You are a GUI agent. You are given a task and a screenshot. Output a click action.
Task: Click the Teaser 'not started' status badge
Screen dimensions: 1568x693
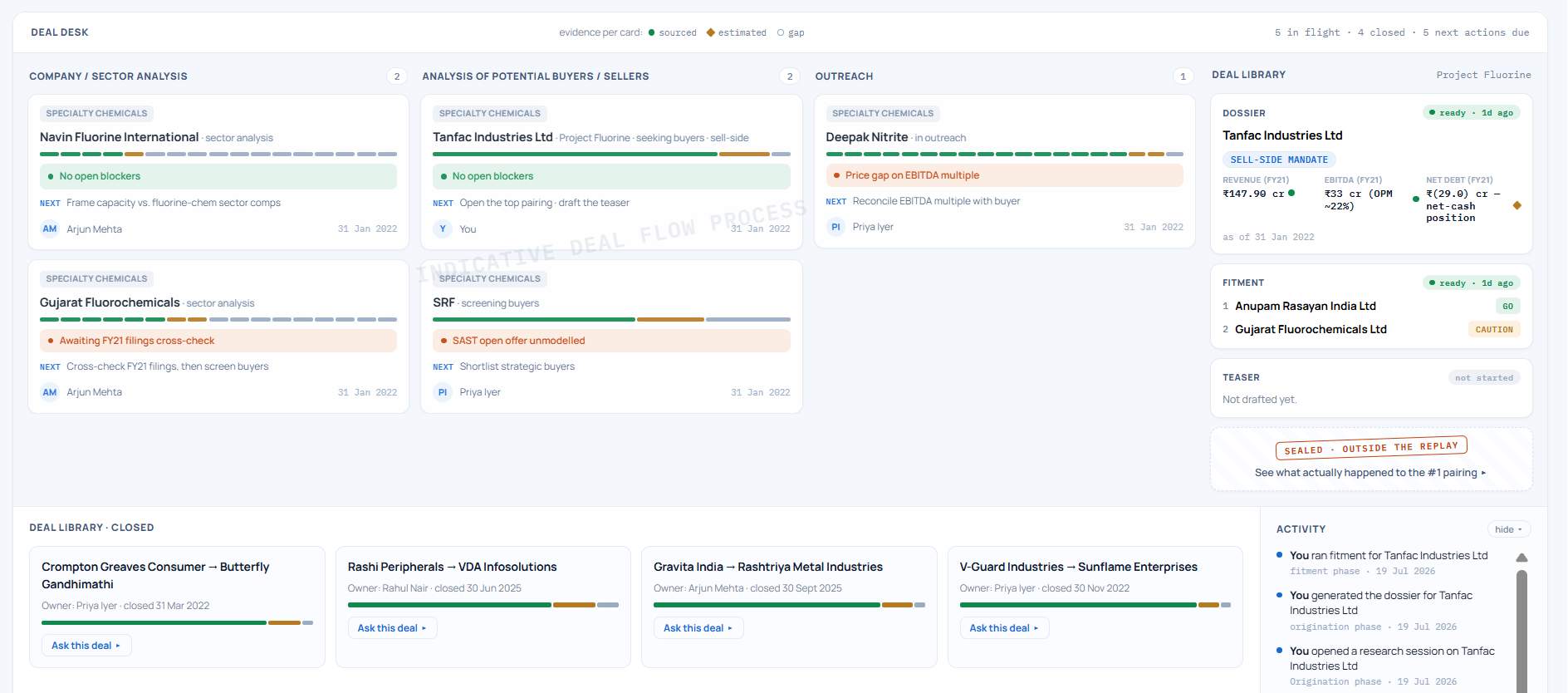coord(1484,378)
